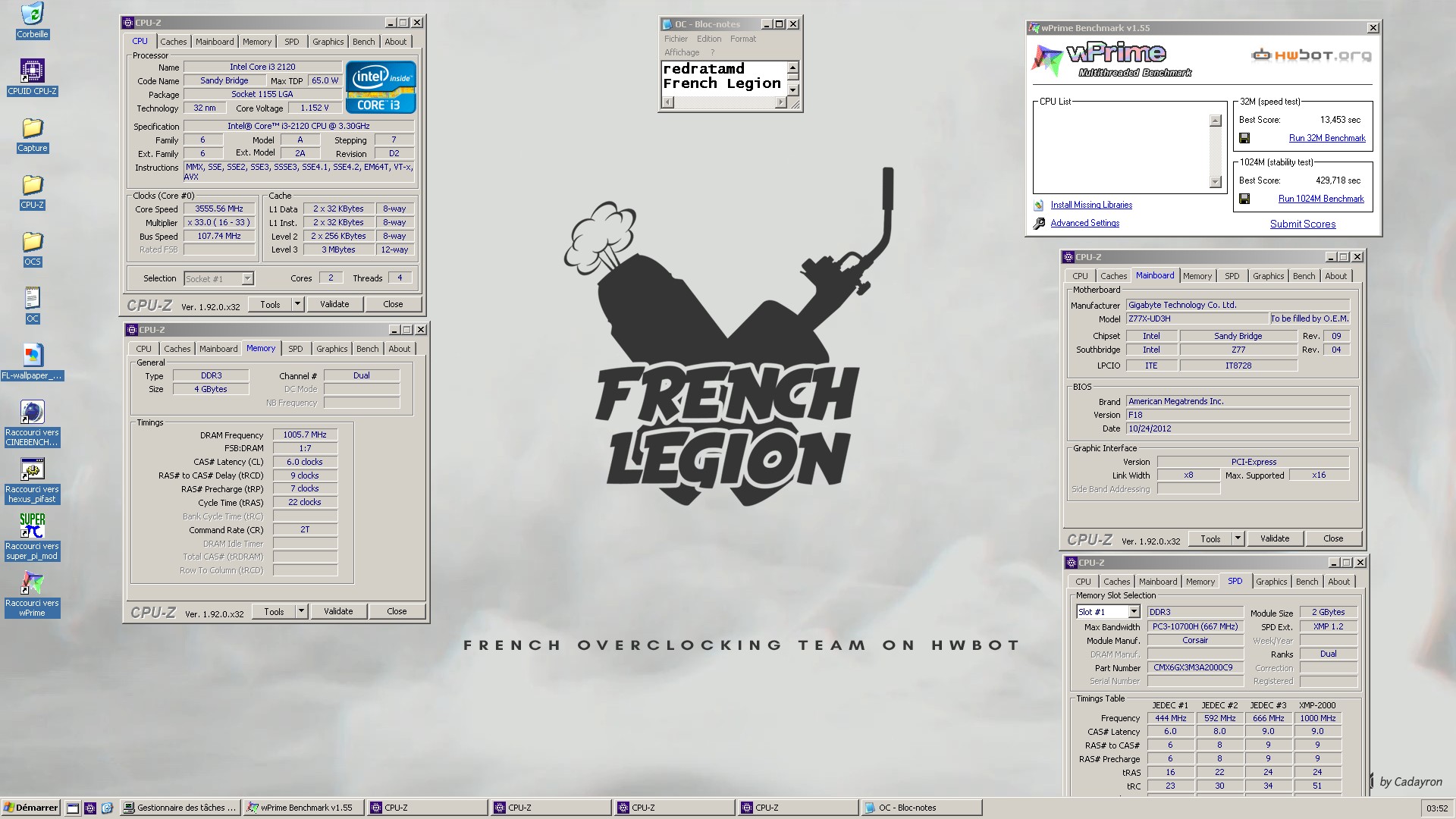Click Submit Scores link

tap(1303, 224)
